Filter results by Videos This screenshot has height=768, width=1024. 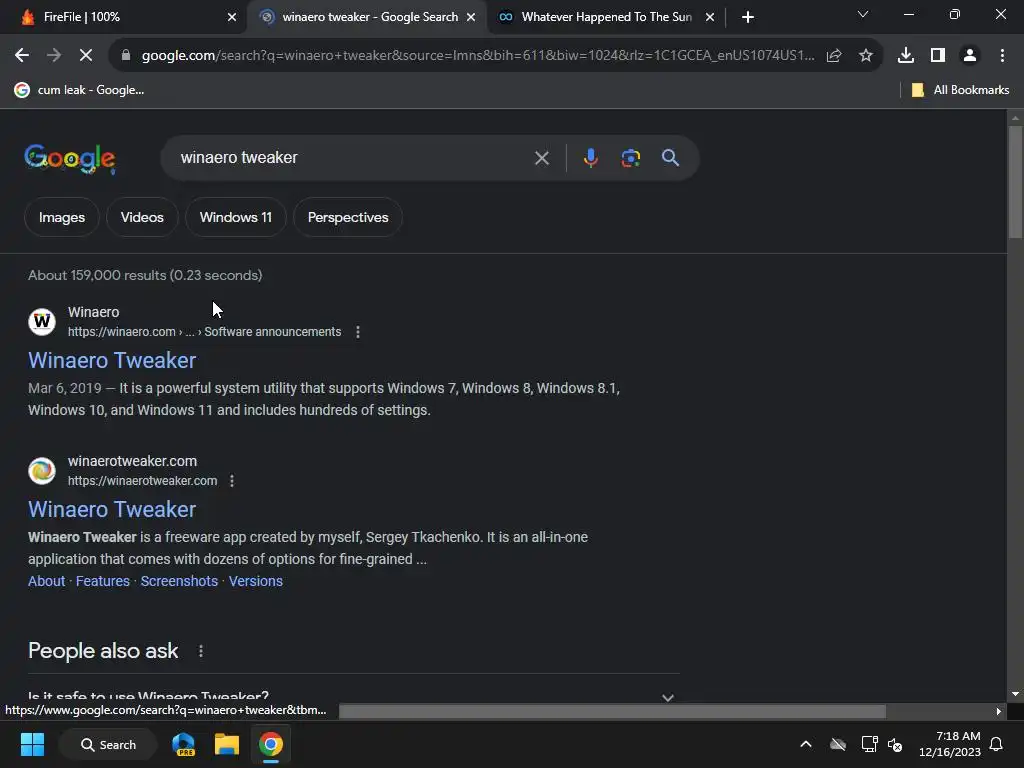pos(142,217)
